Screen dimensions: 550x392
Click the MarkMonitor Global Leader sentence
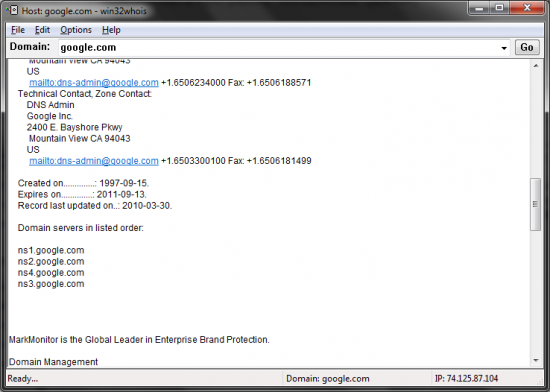(x=139, y=340)
